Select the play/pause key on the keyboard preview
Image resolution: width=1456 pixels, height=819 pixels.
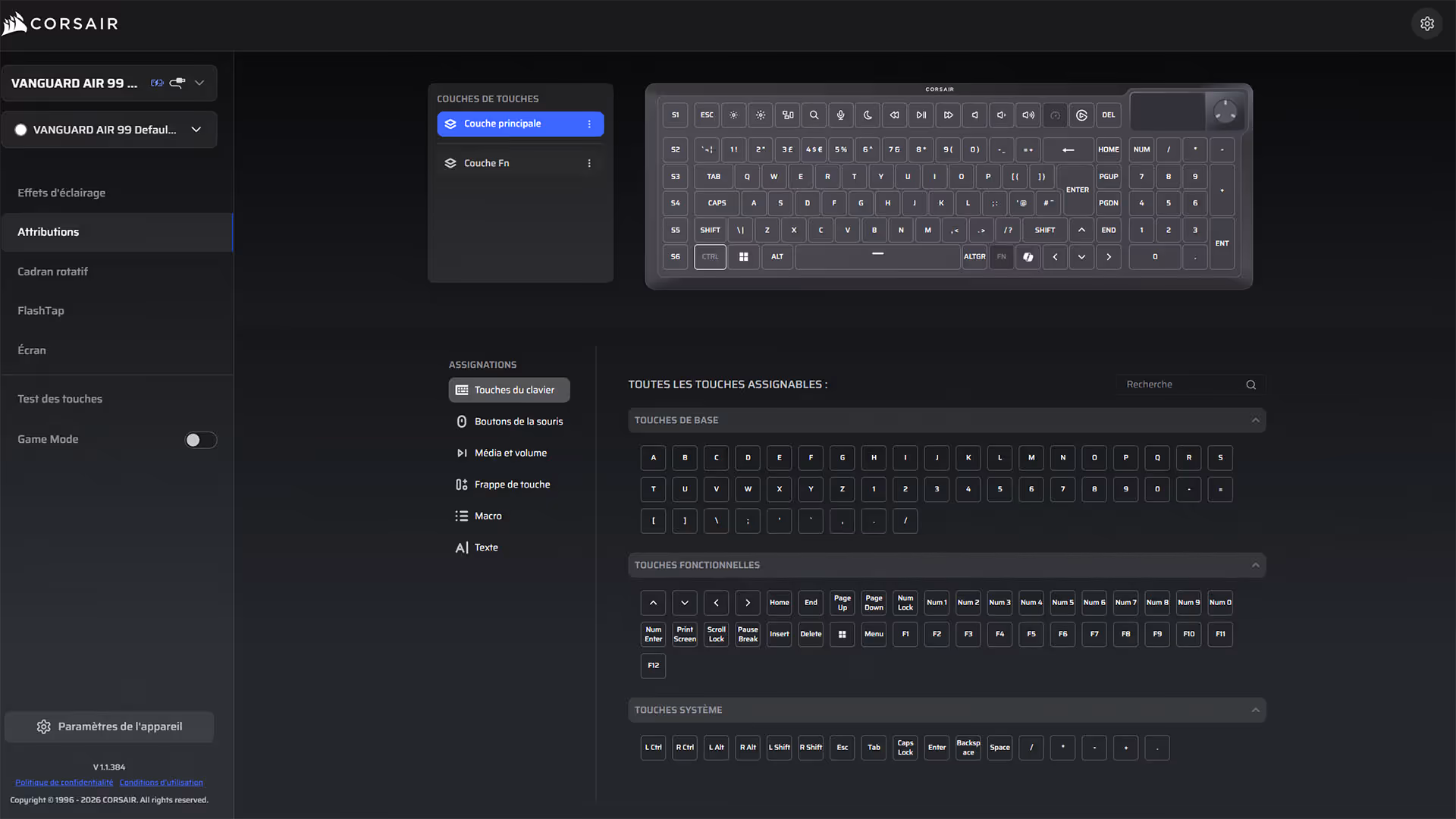(921, 115)
